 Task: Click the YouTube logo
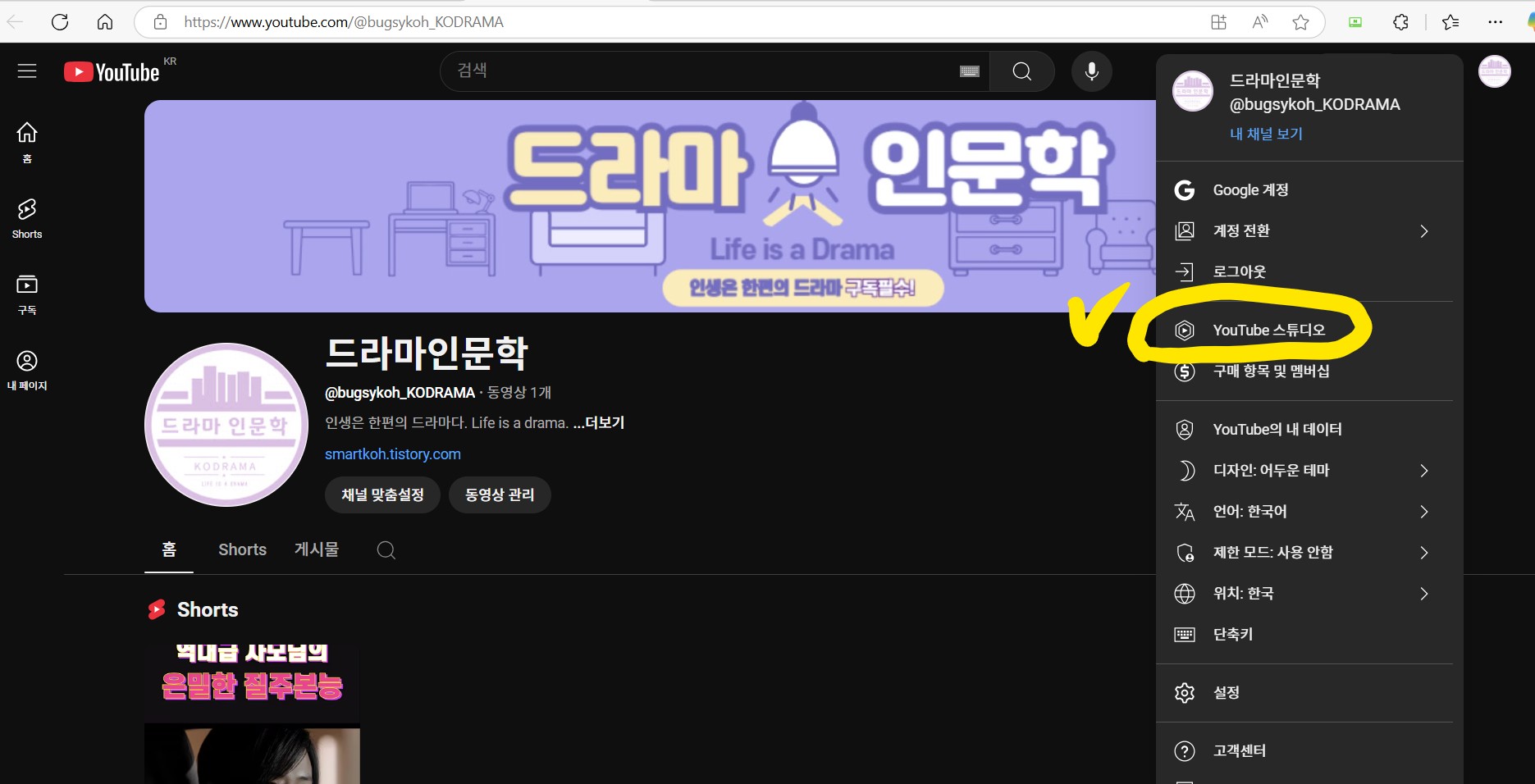pos(112,72)
